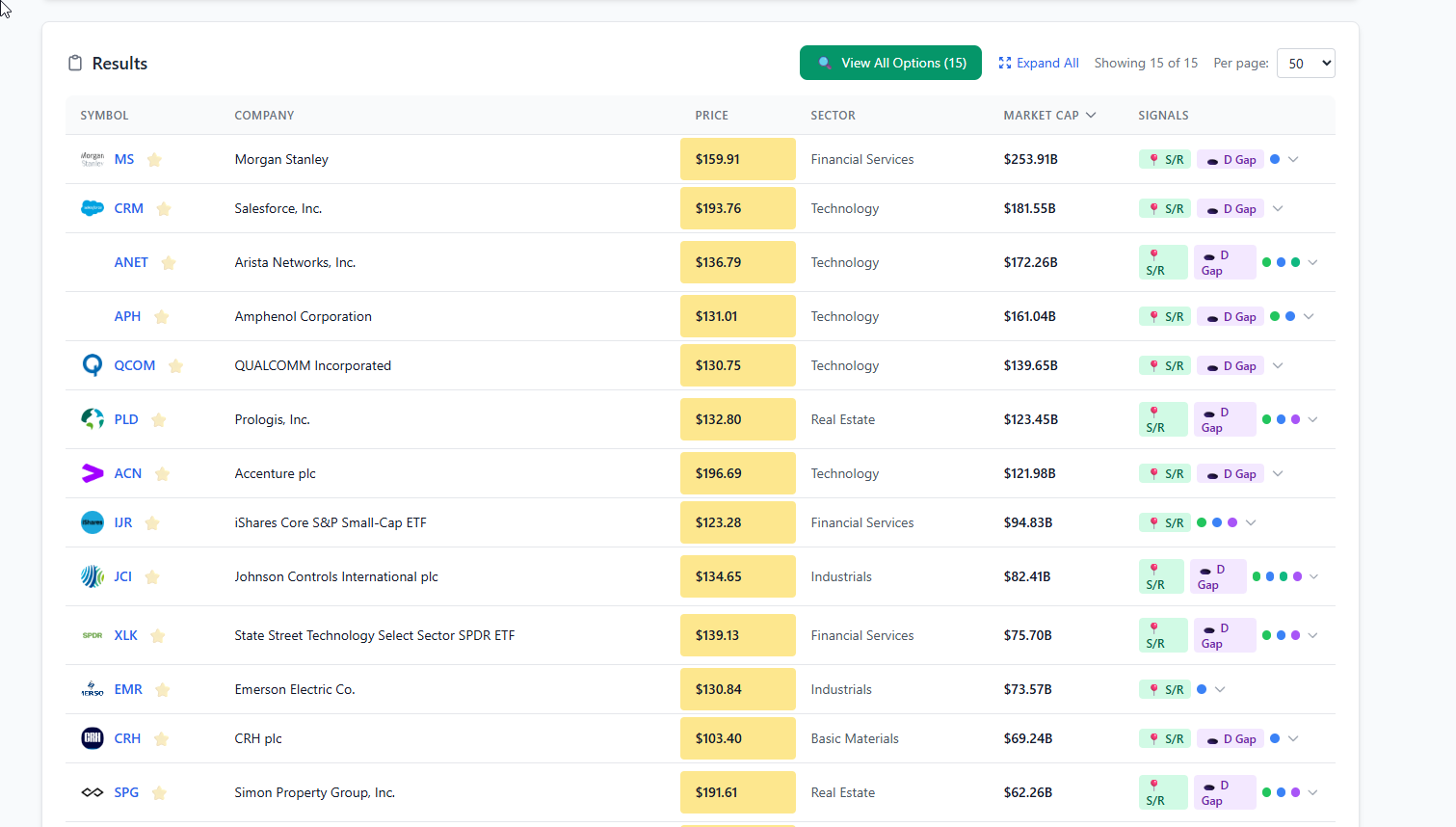Screen dimensions: 1456x827
Task: Click the iShares logo beside IJR
Action: [93, 522]
